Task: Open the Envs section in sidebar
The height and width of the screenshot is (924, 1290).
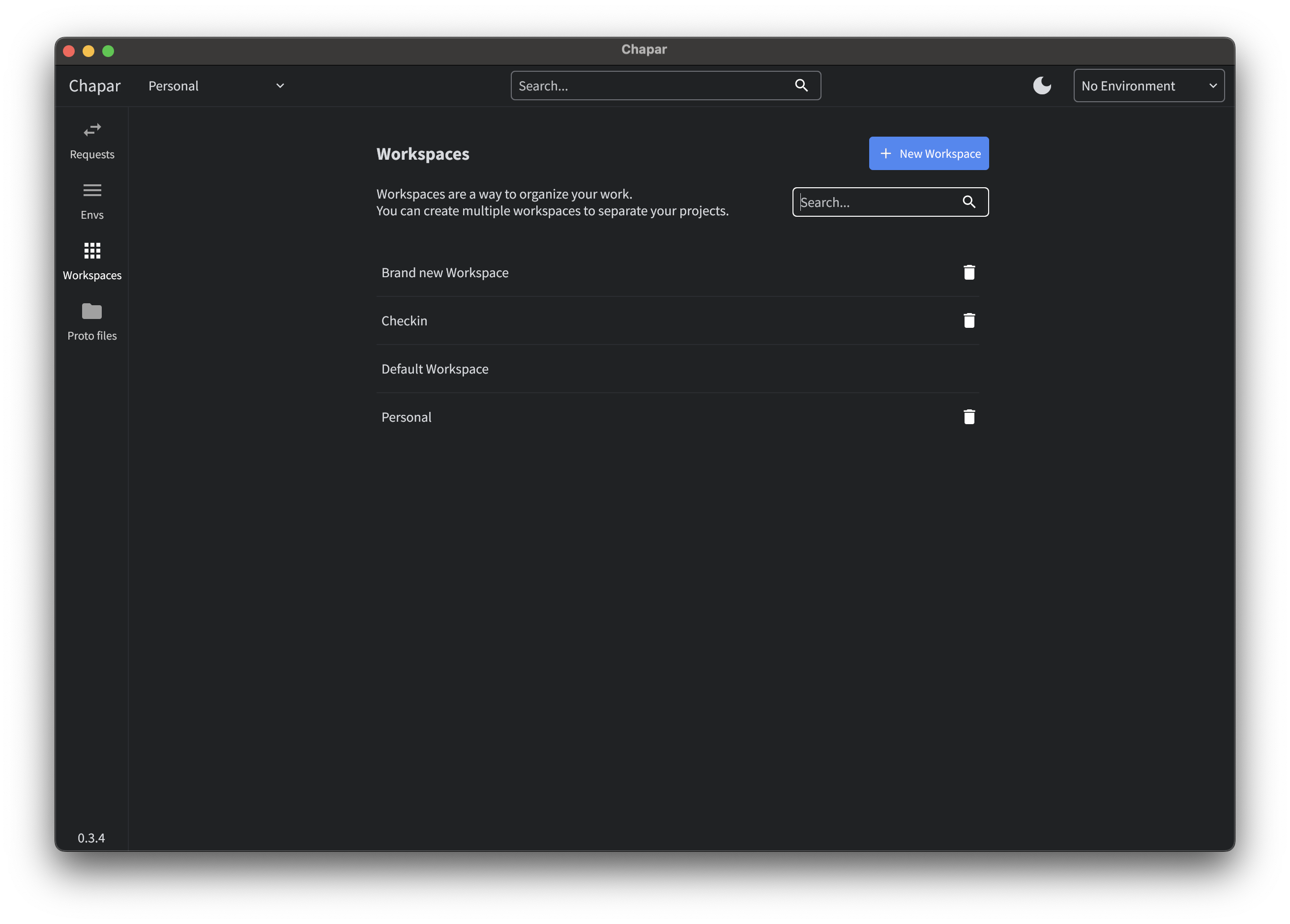Action: (91, 202)
